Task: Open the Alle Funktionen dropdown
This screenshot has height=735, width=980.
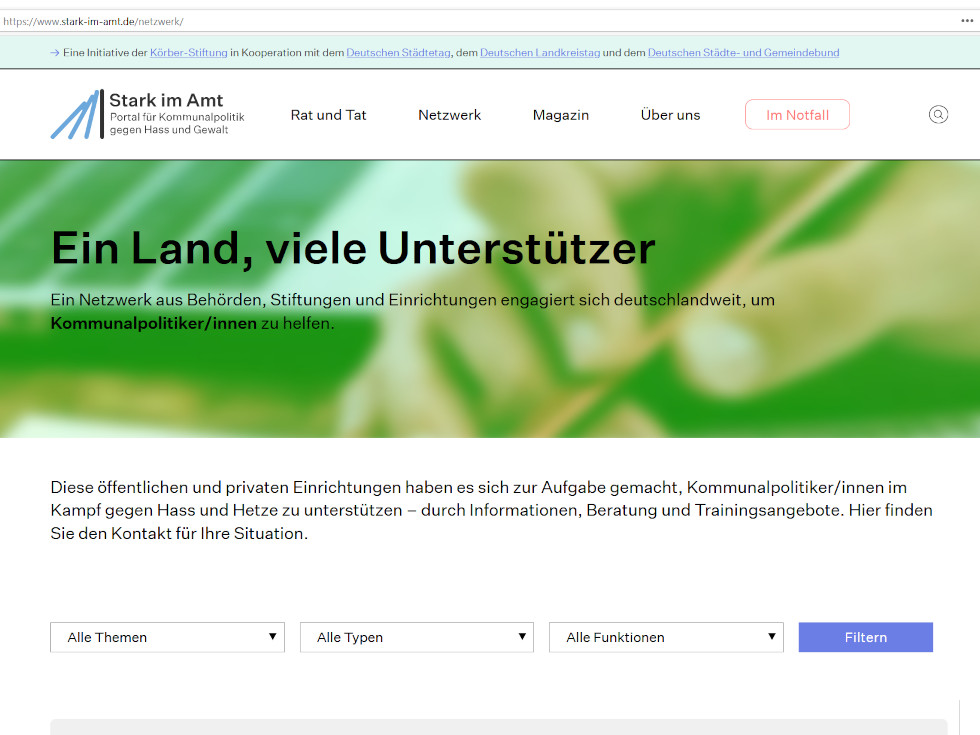Action: click(x=666, y=637)
